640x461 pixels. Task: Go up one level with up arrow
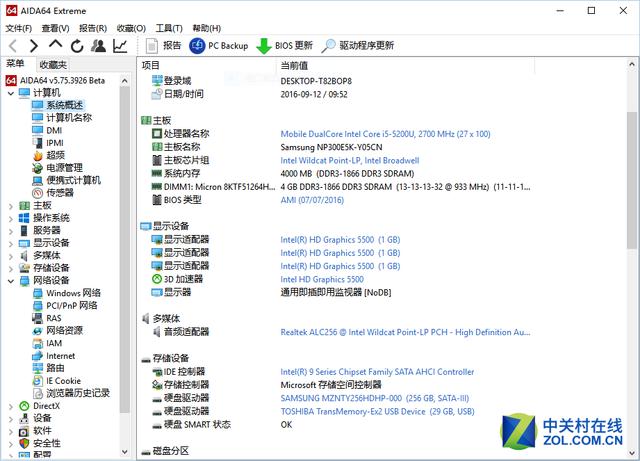point(56,45)
